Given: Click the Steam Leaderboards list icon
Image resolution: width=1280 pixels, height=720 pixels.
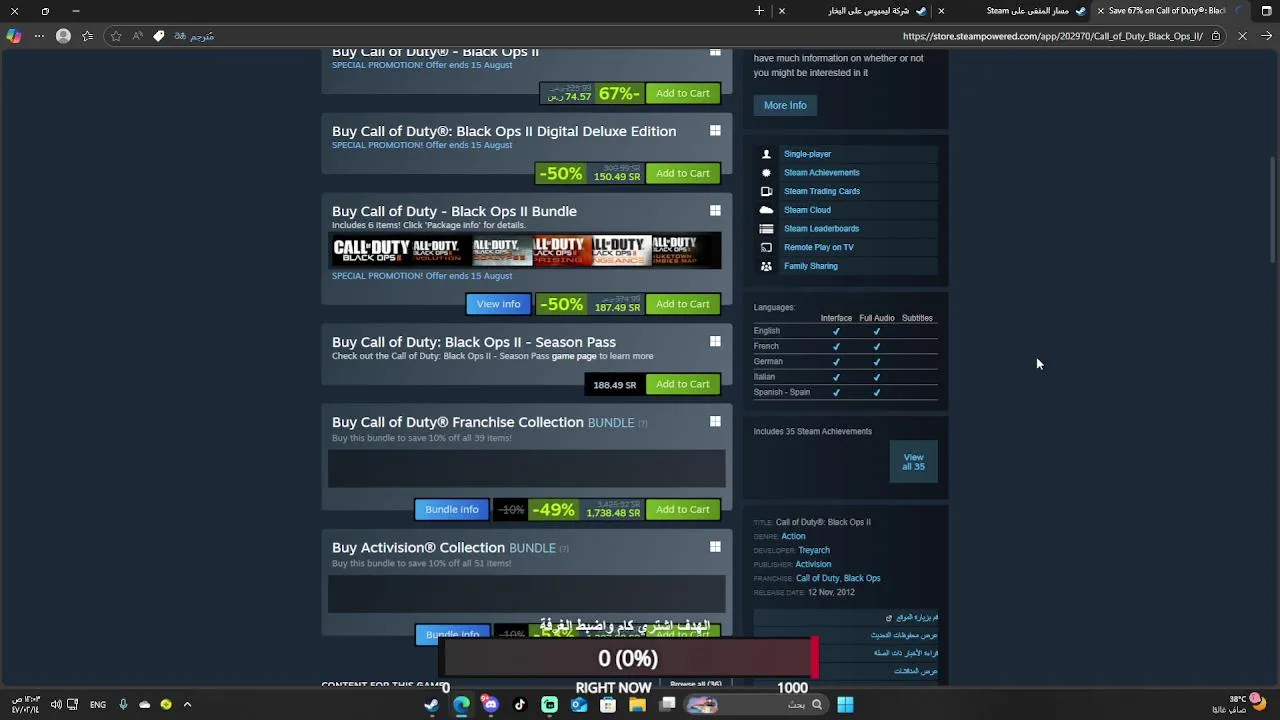Looking at the screenshot, I should (766, 229).
